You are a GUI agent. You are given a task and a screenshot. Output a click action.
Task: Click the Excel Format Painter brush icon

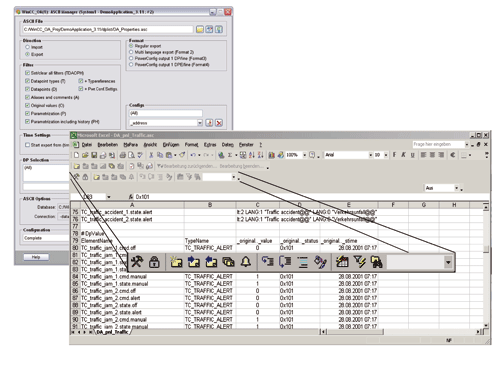click(182, 155)
